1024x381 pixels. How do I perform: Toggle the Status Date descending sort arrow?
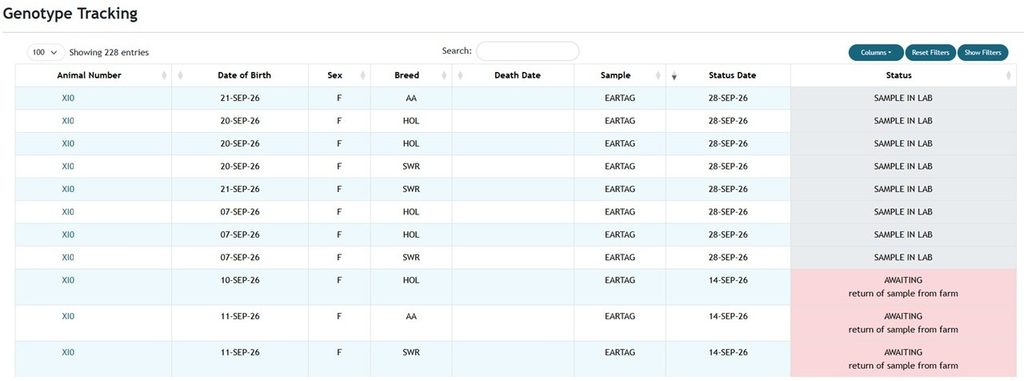click(674, 76)
